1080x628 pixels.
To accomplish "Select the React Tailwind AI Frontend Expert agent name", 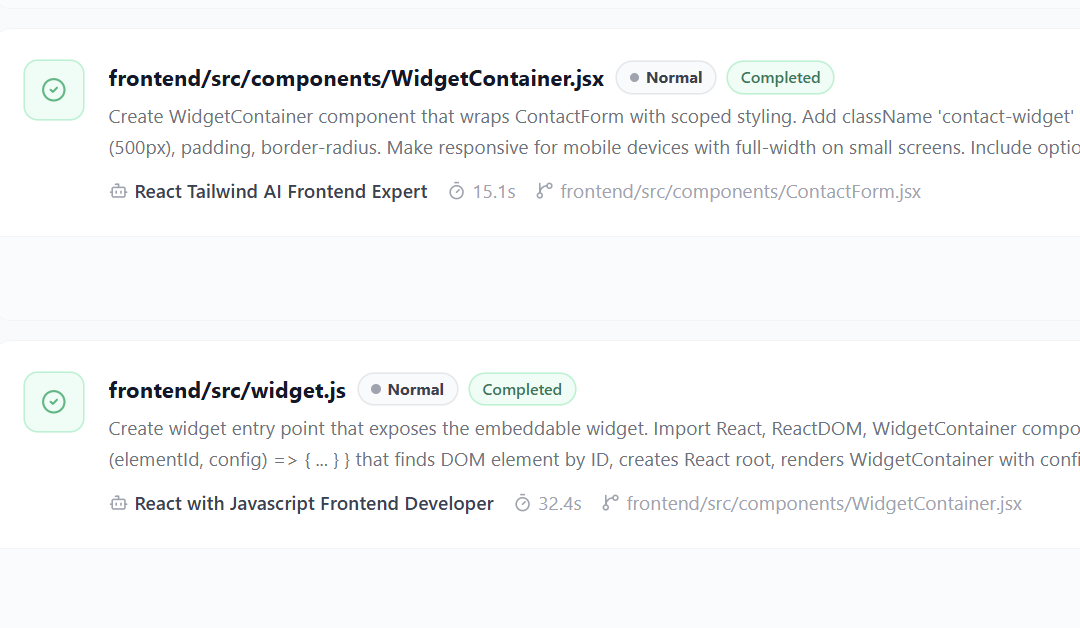I will 281,191.
